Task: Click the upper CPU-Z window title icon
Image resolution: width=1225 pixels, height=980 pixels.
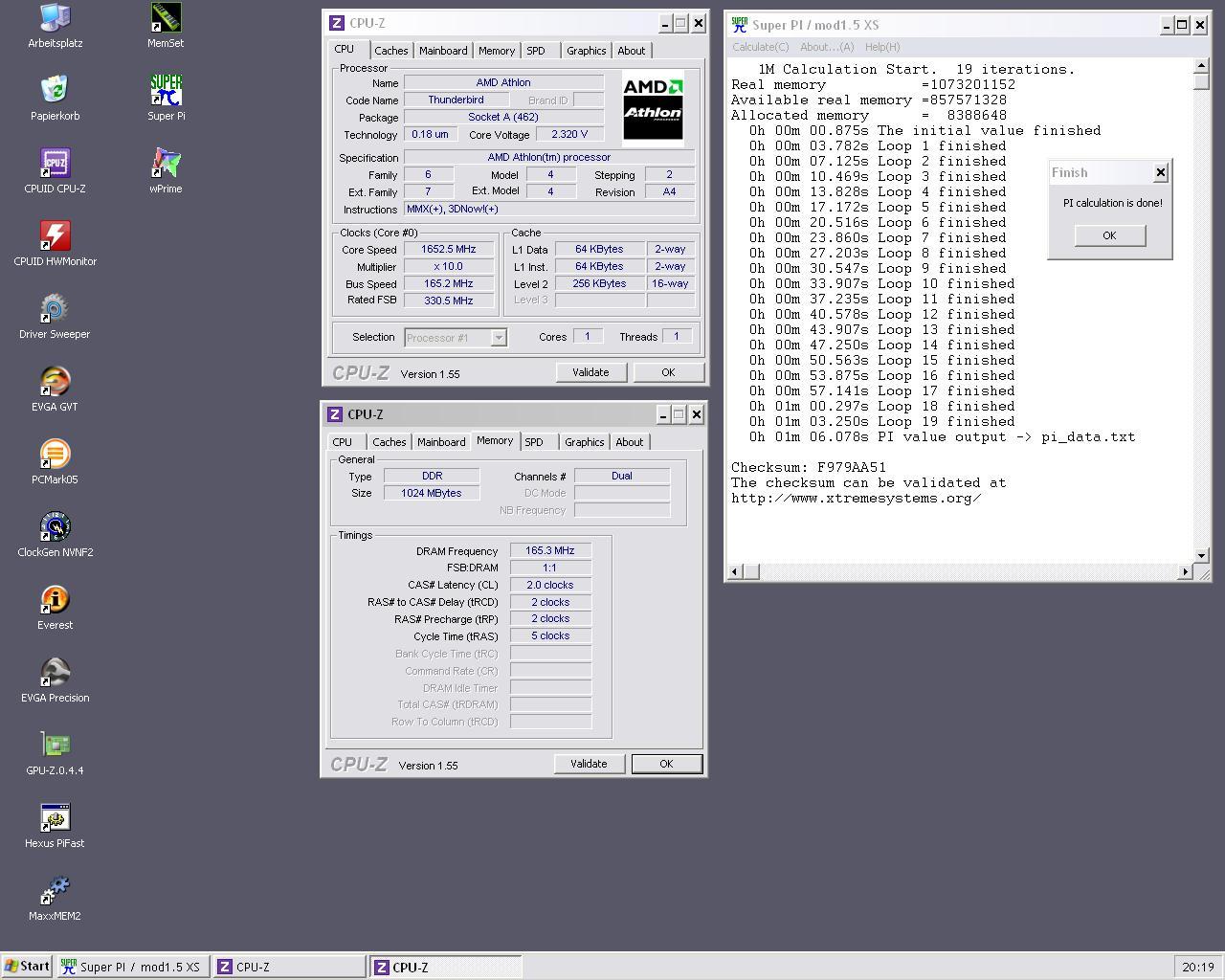Action: click(x=336, y=23)
